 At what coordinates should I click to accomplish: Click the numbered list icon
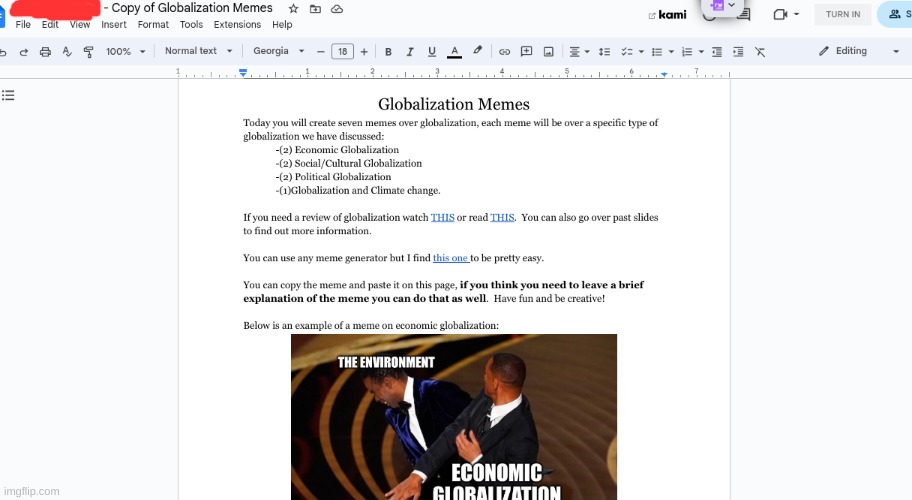[x=687, y=52]
